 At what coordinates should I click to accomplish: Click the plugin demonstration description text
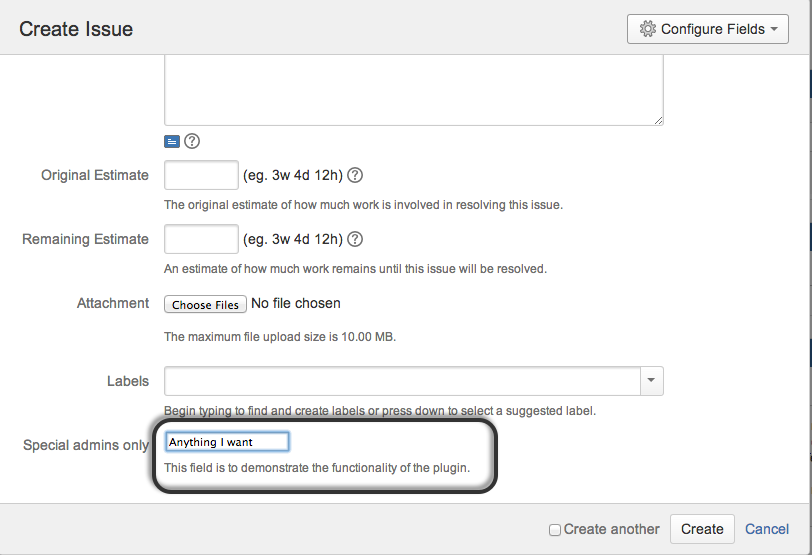pos(317,468)
